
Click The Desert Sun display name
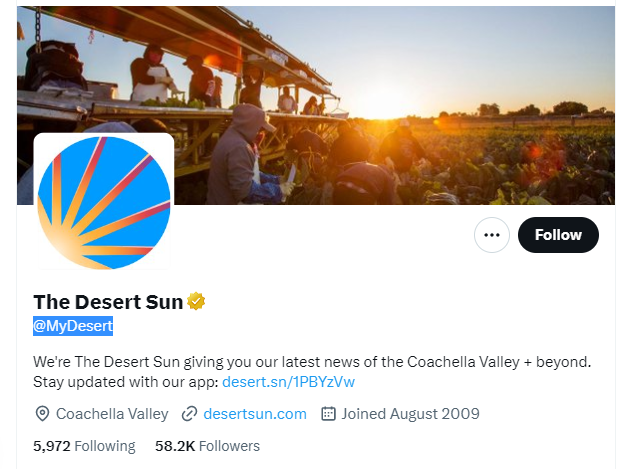108,301
